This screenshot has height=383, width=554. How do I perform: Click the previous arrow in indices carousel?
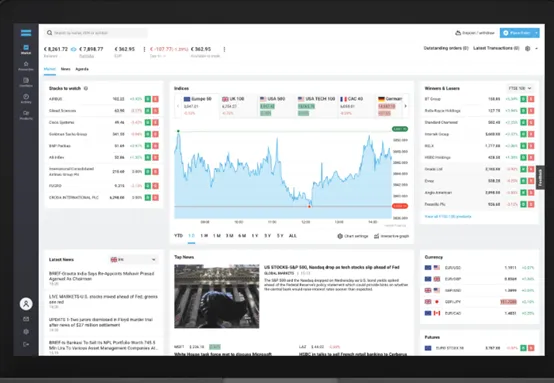tap(178, 106)
